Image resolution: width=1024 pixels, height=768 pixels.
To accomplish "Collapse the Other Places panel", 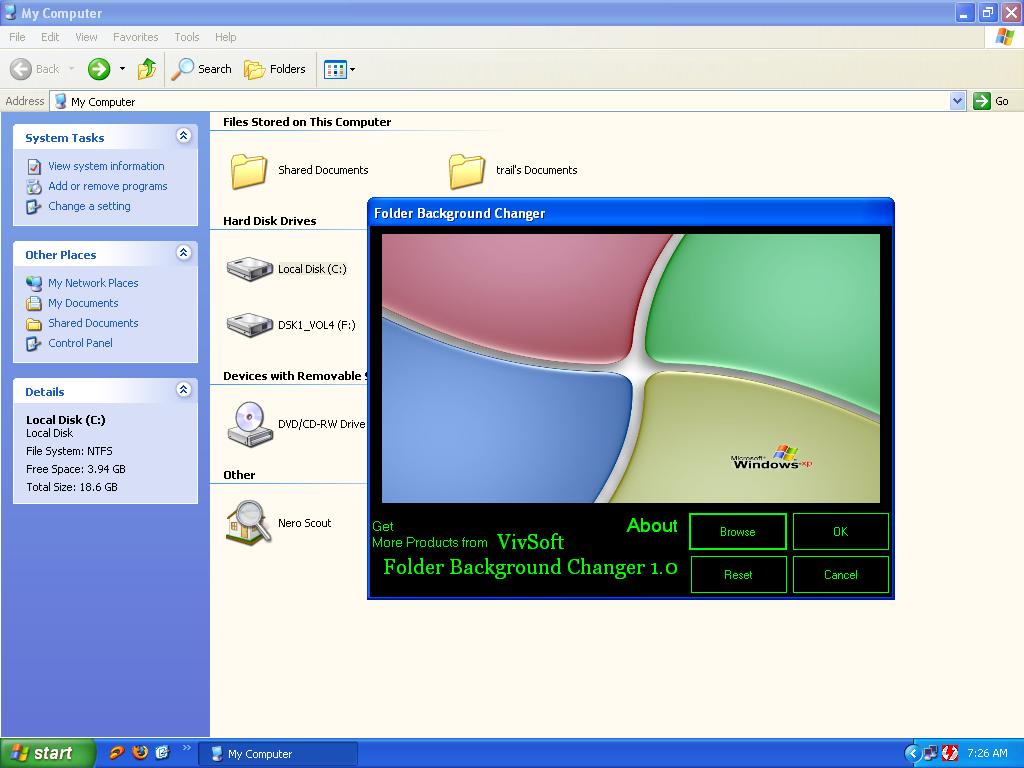I will pyautogui.click(x=184, y=253).
